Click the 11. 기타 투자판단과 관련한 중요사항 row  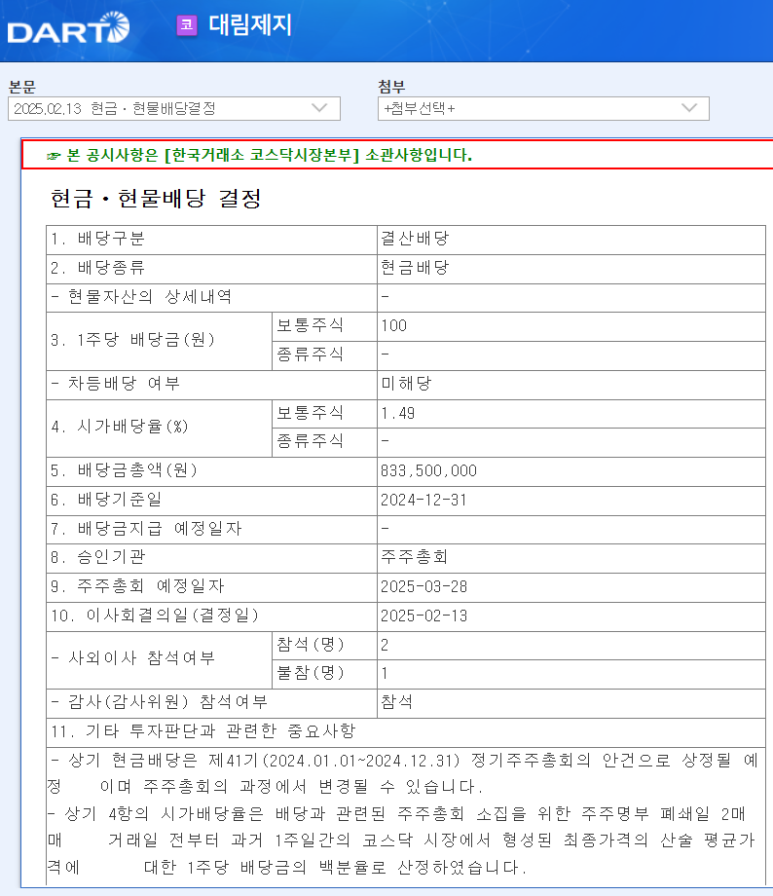pyautogui.click(x=406, y=731)
